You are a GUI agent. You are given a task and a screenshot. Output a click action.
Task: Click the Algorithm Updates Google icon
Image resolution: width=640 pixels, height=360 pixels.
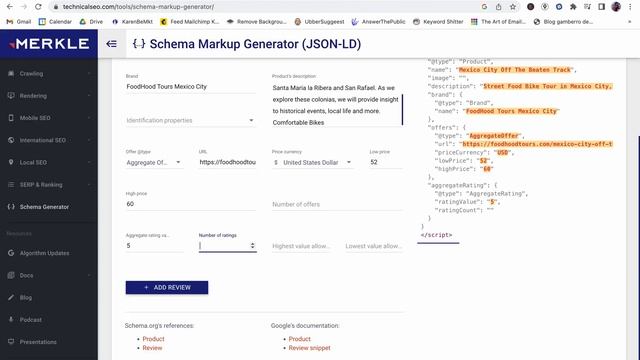click(11, 253)
